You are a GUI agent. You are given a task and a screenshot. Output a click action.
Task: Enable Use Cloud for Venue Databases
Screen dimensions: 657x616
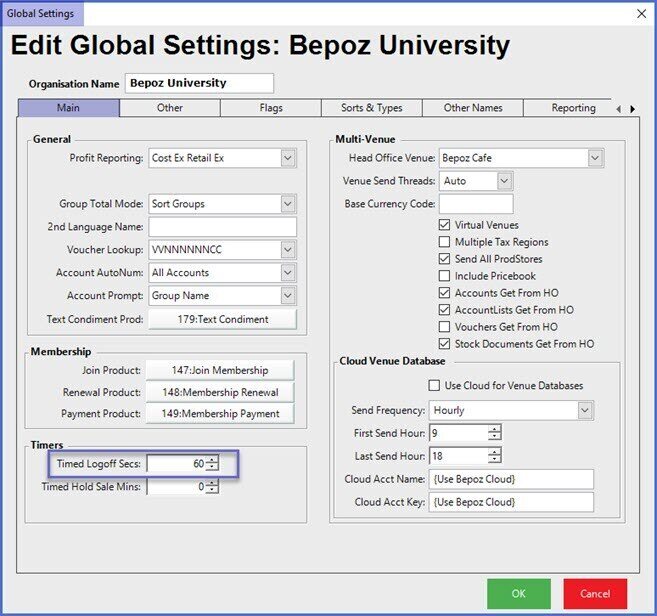[x=435, y=385]
